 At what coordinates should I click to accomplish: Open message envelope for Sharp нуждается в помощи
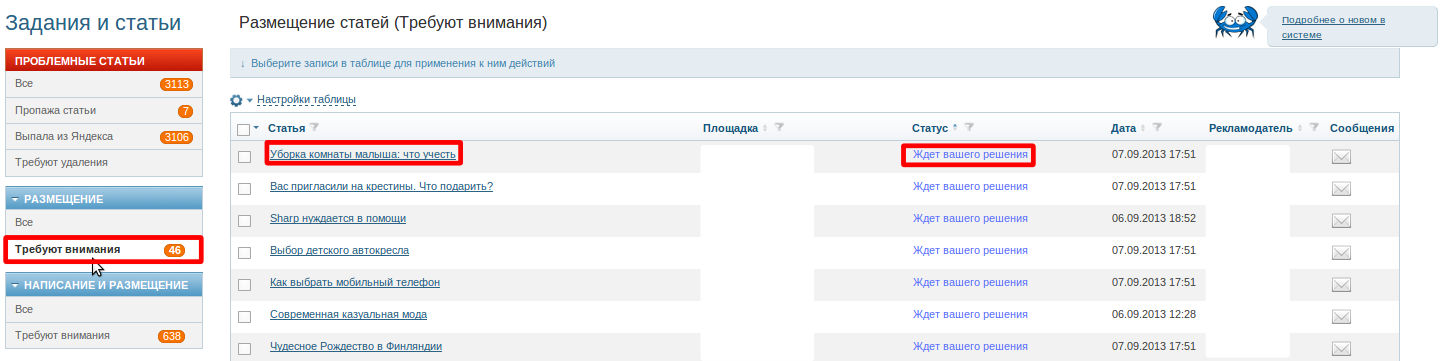(x=1341, y=219)
